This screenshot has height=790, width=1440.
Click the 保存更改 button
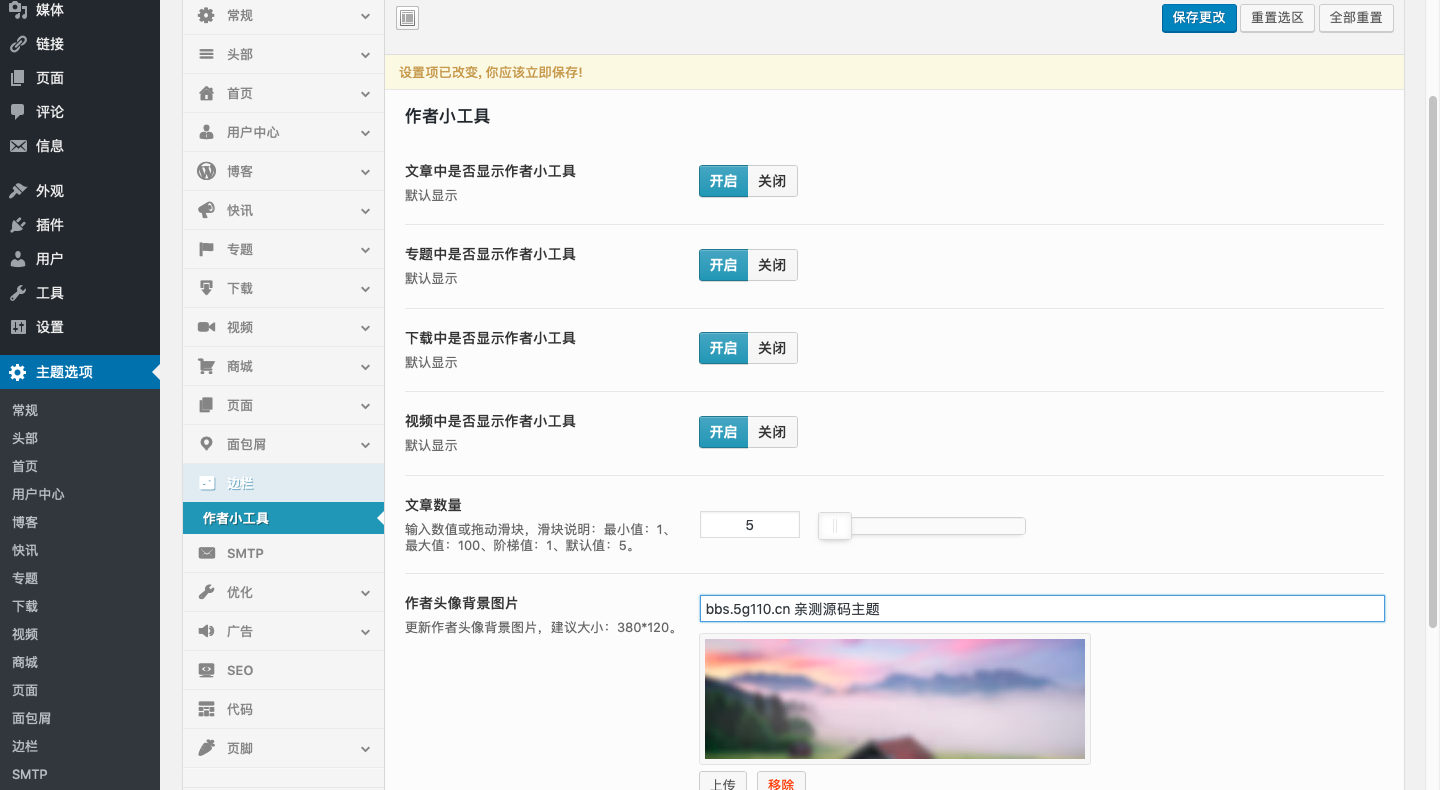[x=1199, y=18]
